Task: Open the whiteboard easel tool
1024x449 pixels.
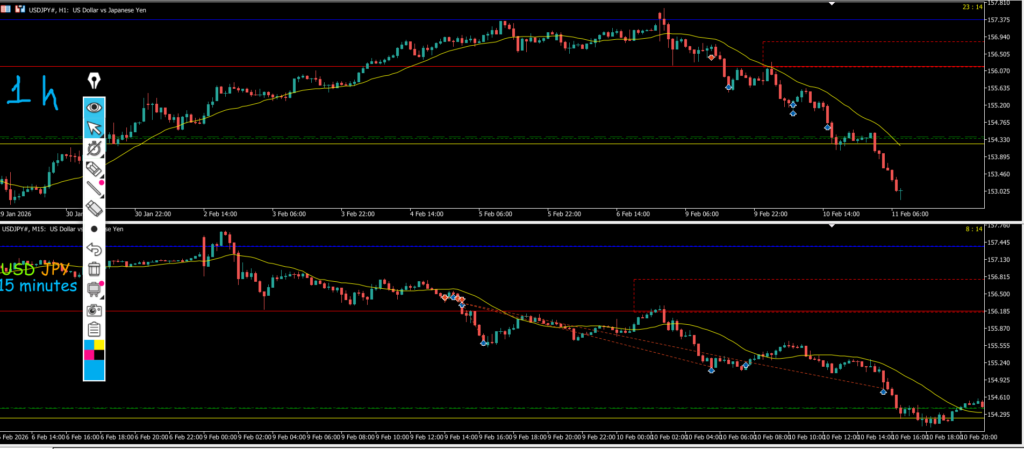Action: coord(95,289)
